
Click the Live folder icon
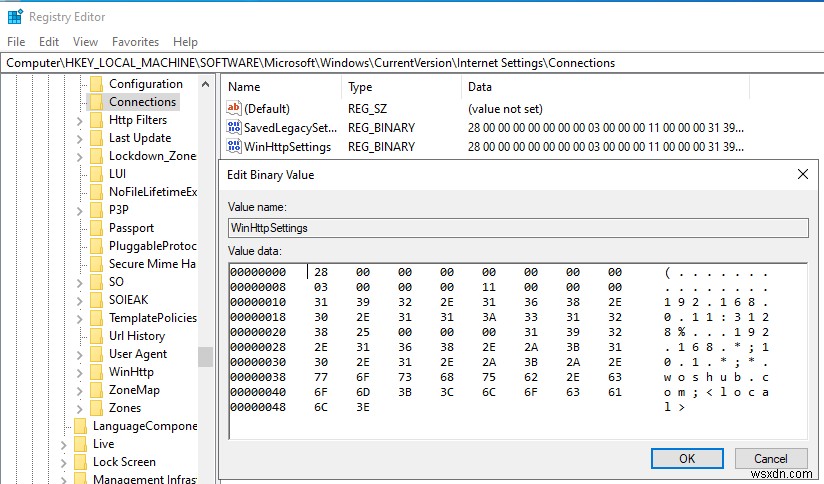80,444
